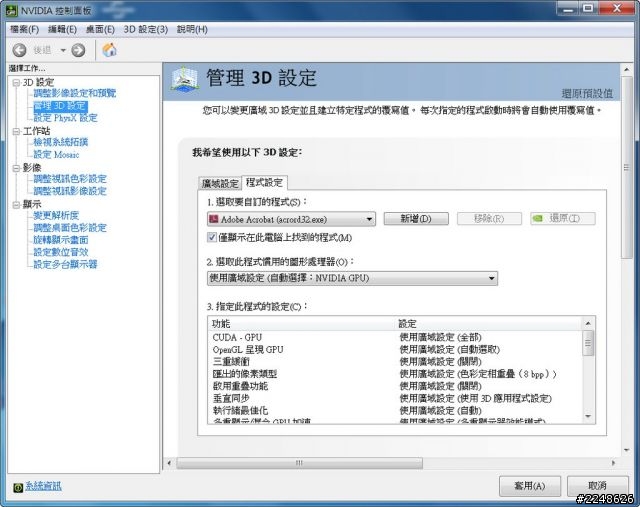
Task: Click the Forward arrow navigation icon
Action: [x=78, y=50]
